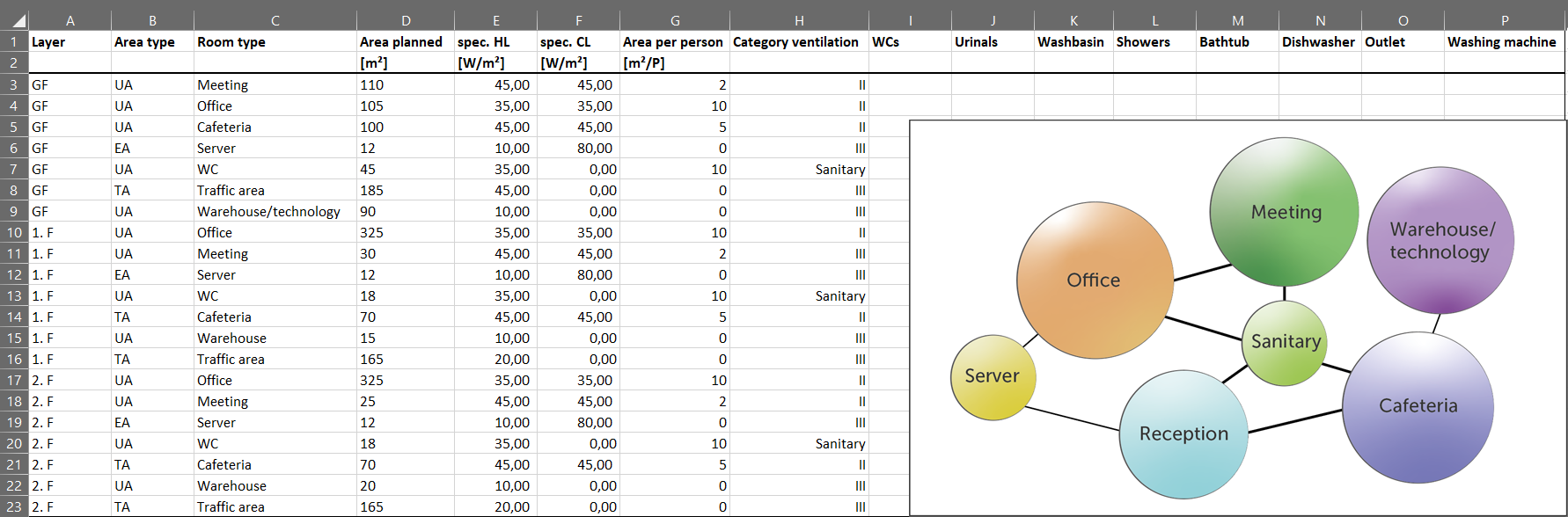Image resolution: width=1568 pixels, height=517 pixels.
Task: Select the green Meeting bubble
Action: click(1284, 212)
